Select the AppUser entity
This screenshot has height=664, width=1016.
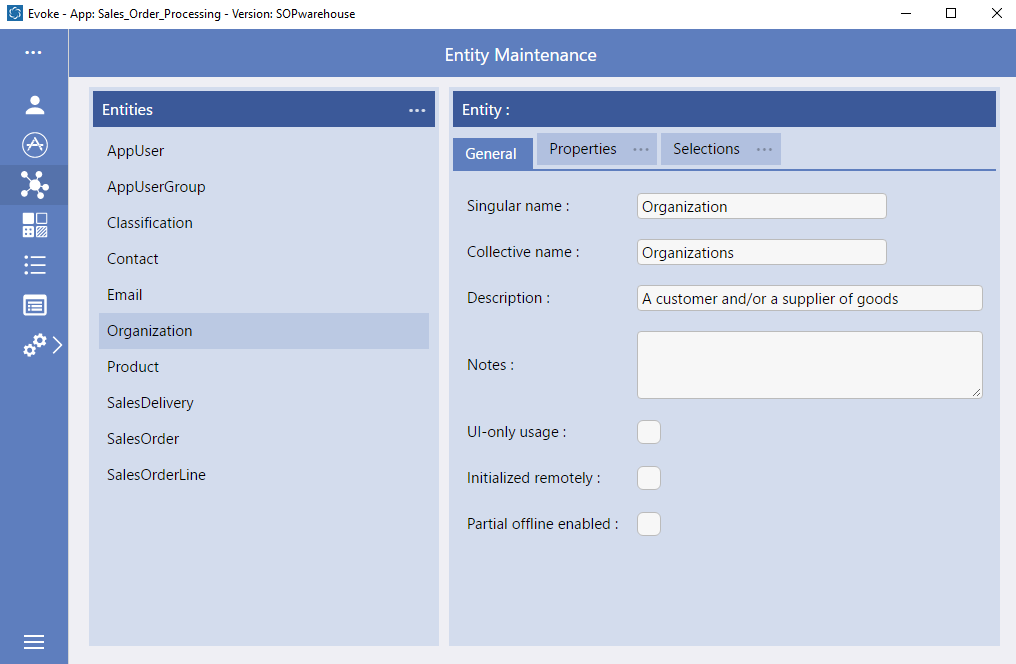(x=264, y=151)
